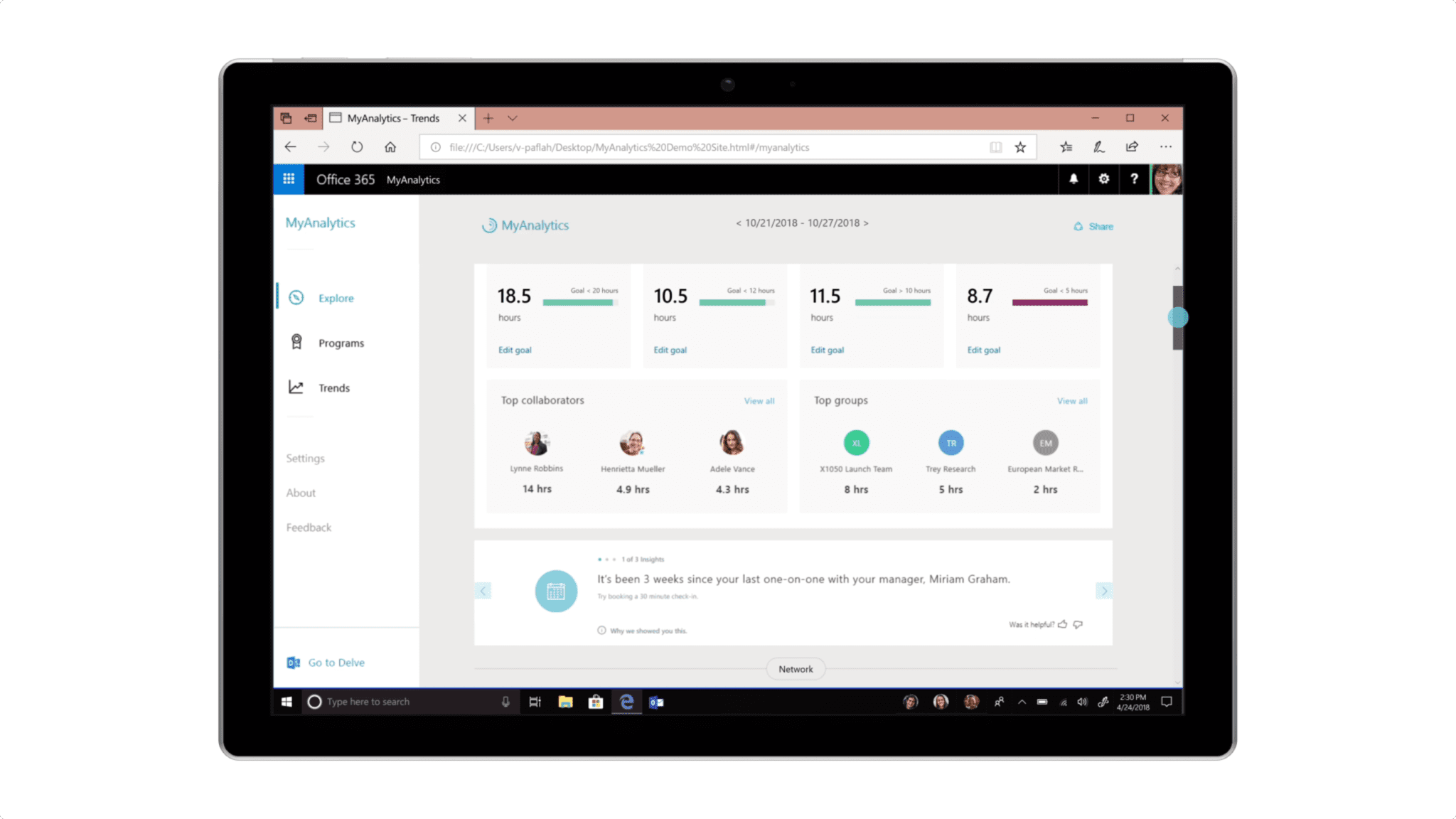Open the settings gear in Office header

tap(1103, 179)
